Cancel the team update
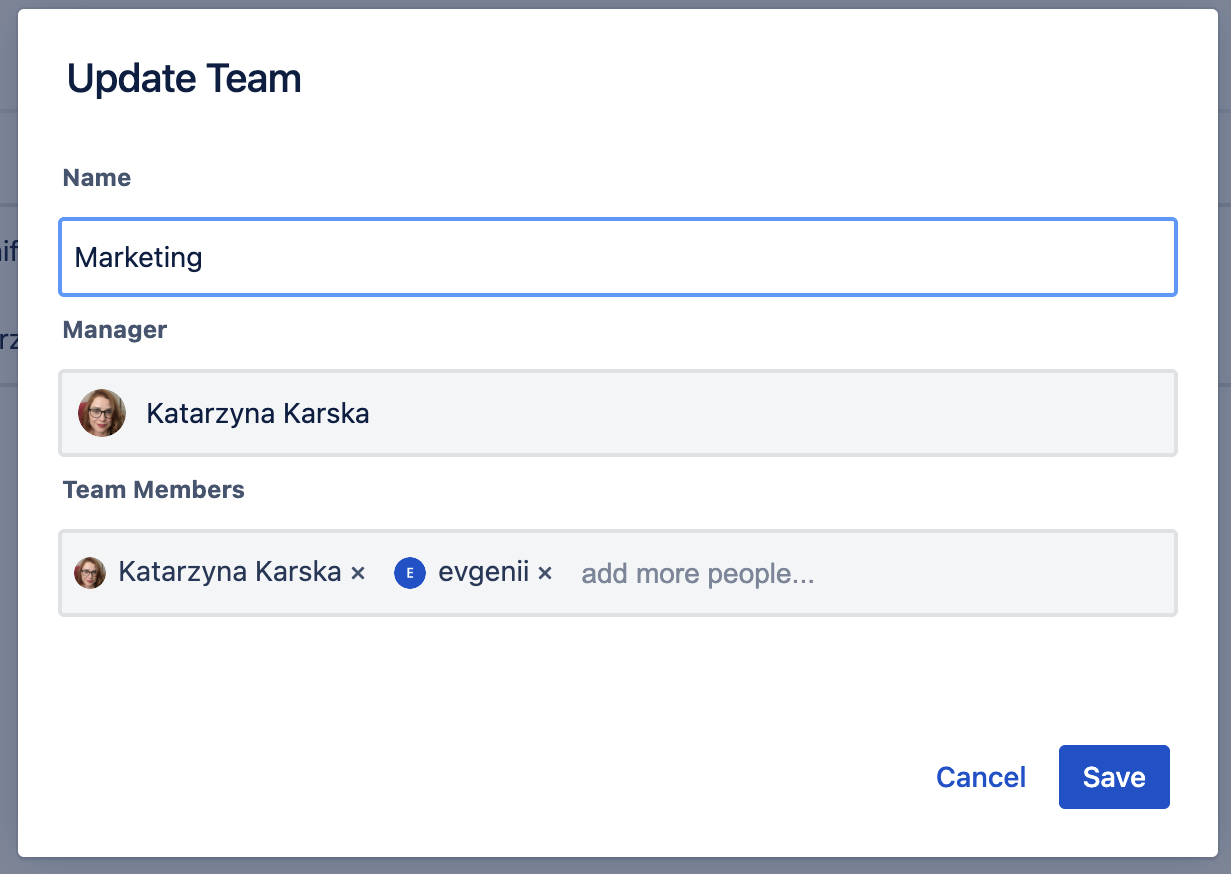 click(x=981, y=777)
